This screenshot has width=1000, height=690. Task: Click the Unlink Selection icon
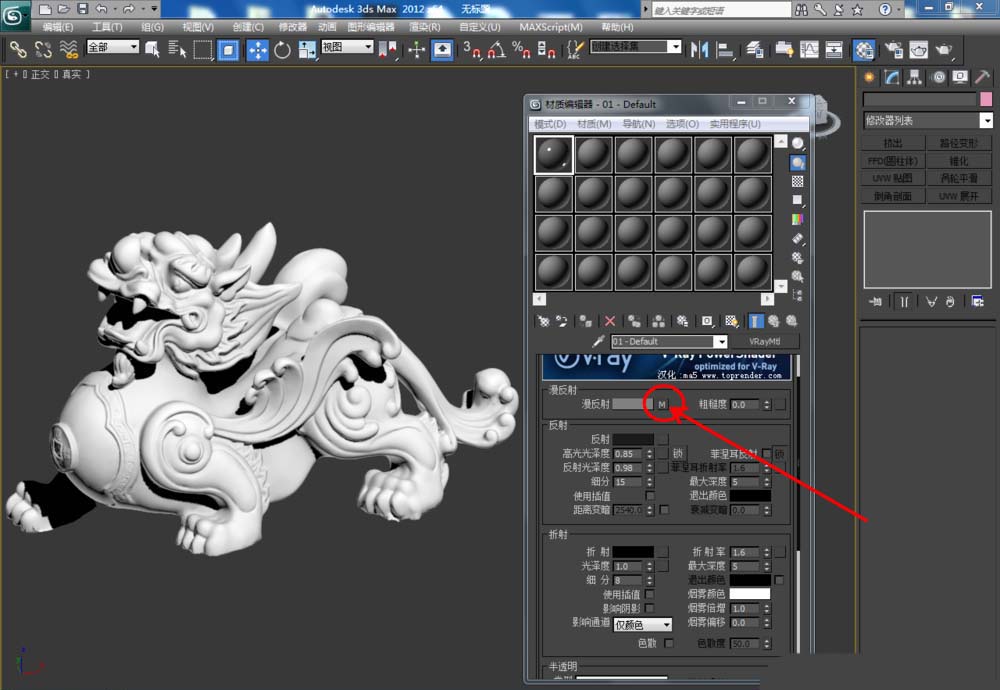[x=43, y=50]
